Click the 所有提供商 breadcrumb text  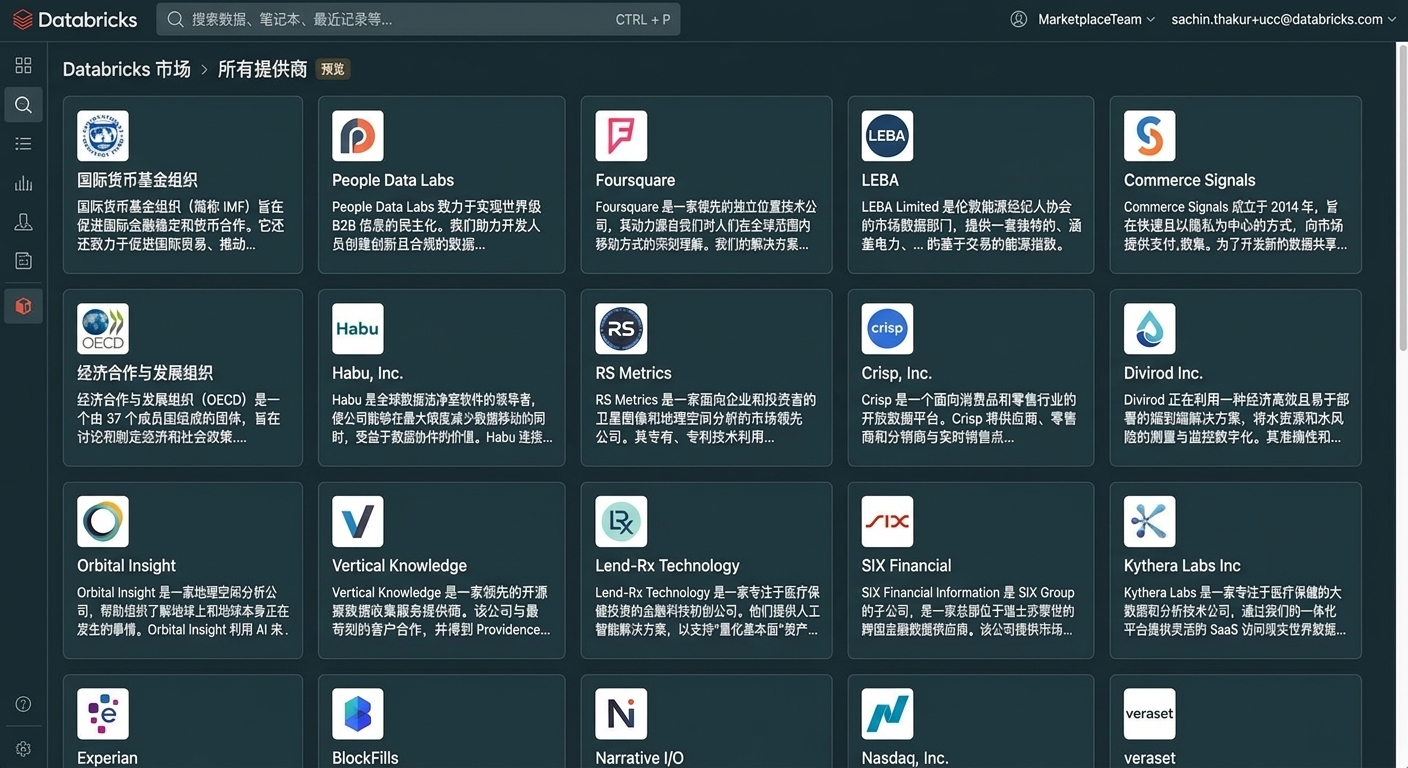tap(262, 69)
